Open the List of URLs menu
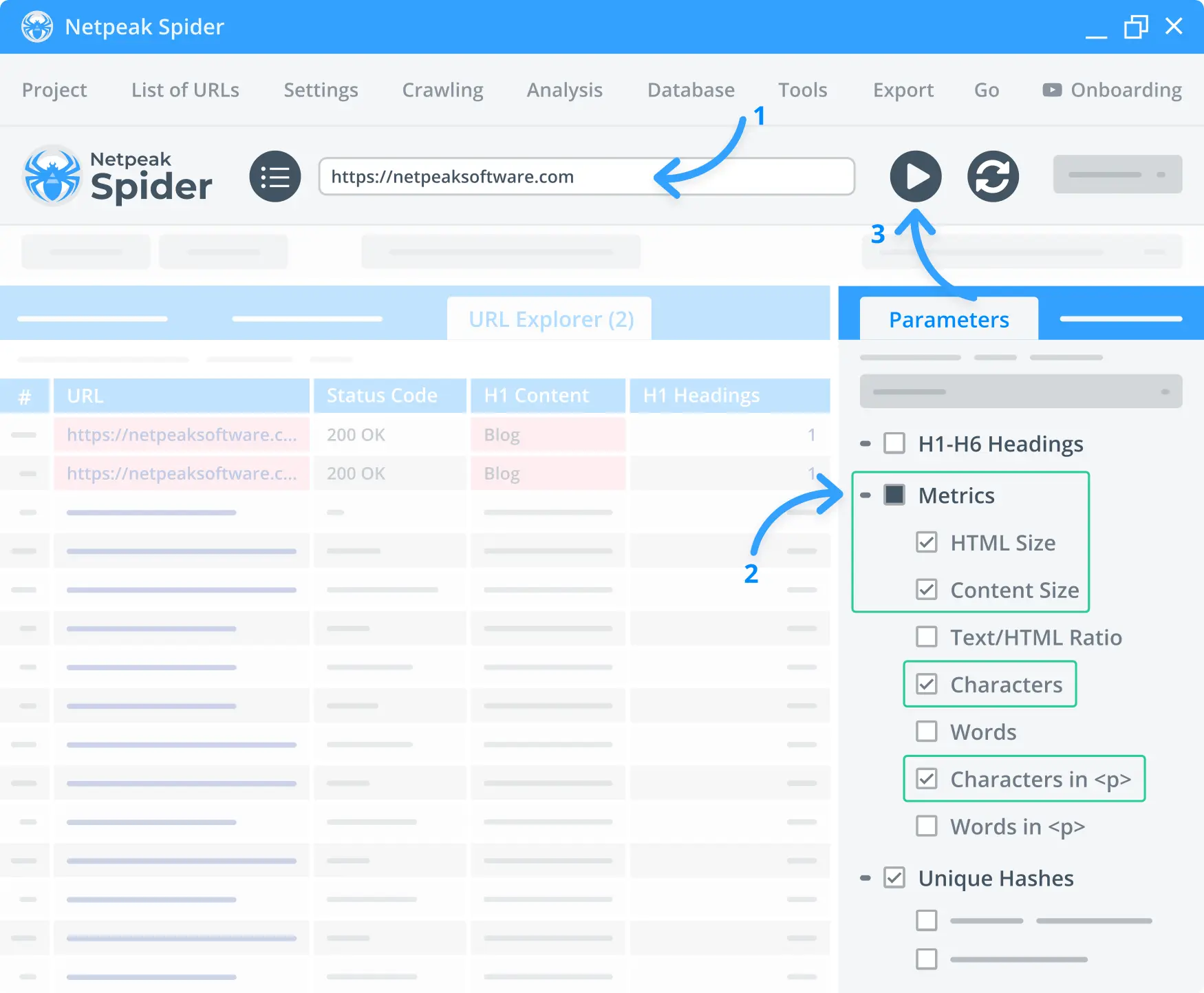The image size is (1204, 993). [185, 90]
